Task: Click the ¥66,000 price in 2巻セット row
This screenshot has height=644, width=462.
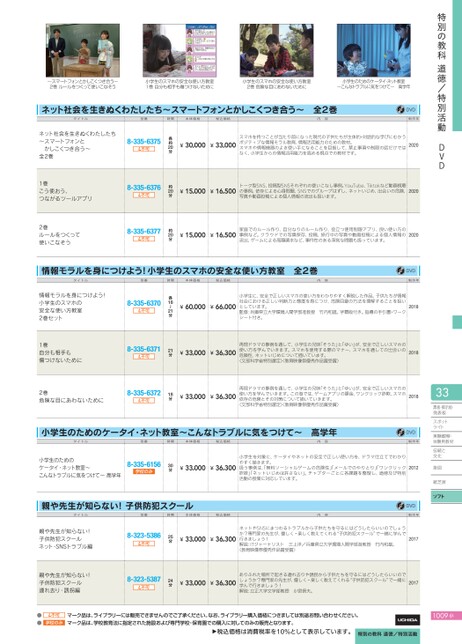Action: tap(223, 307)
